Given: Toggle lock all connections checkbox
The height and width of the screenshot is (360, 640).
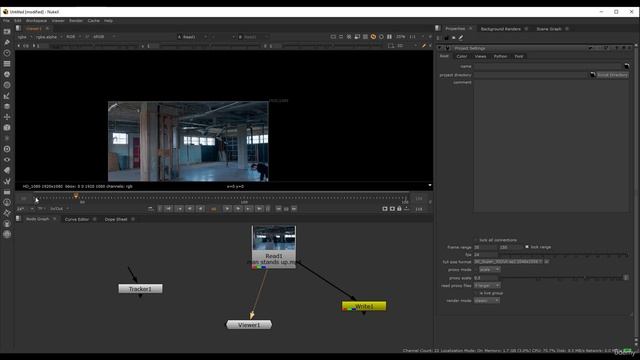Looking at the screenshot, I should (x=476, y=240).
